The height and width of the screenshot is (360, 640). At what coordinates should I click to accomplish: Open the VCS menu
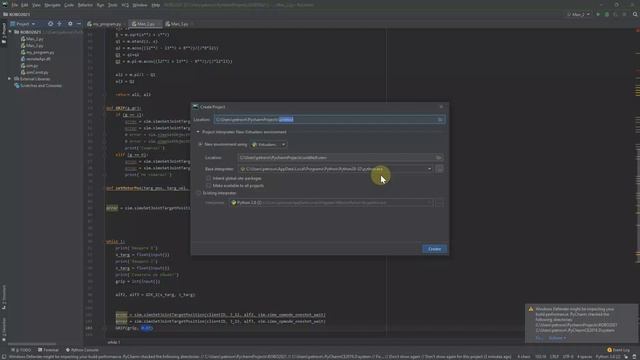tap(125, 5)
